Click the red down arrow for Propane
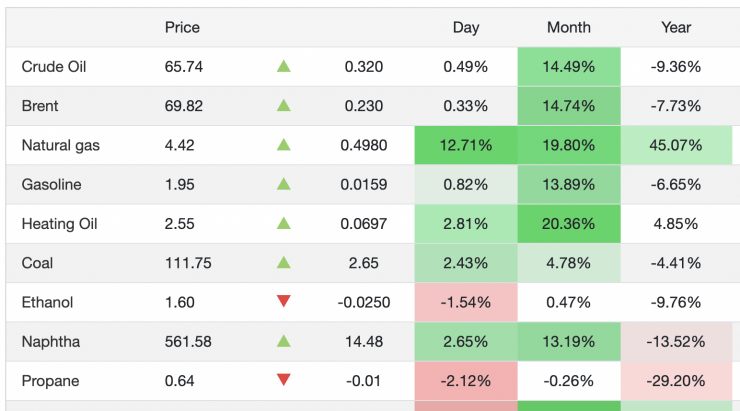This screenshot has height=411, width=740. [283, 380]
